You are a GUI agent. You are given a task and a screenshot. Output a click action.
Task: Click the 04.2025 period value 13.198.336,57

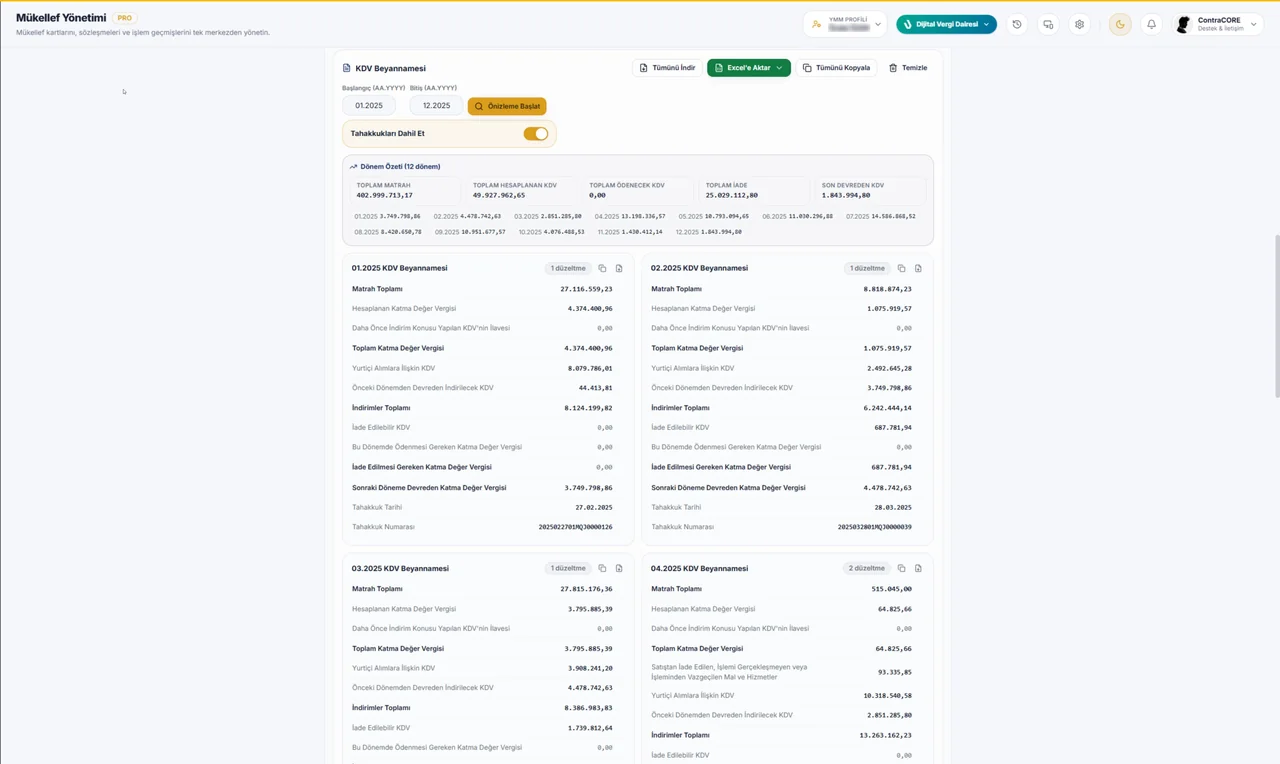[x=644, y=216]
